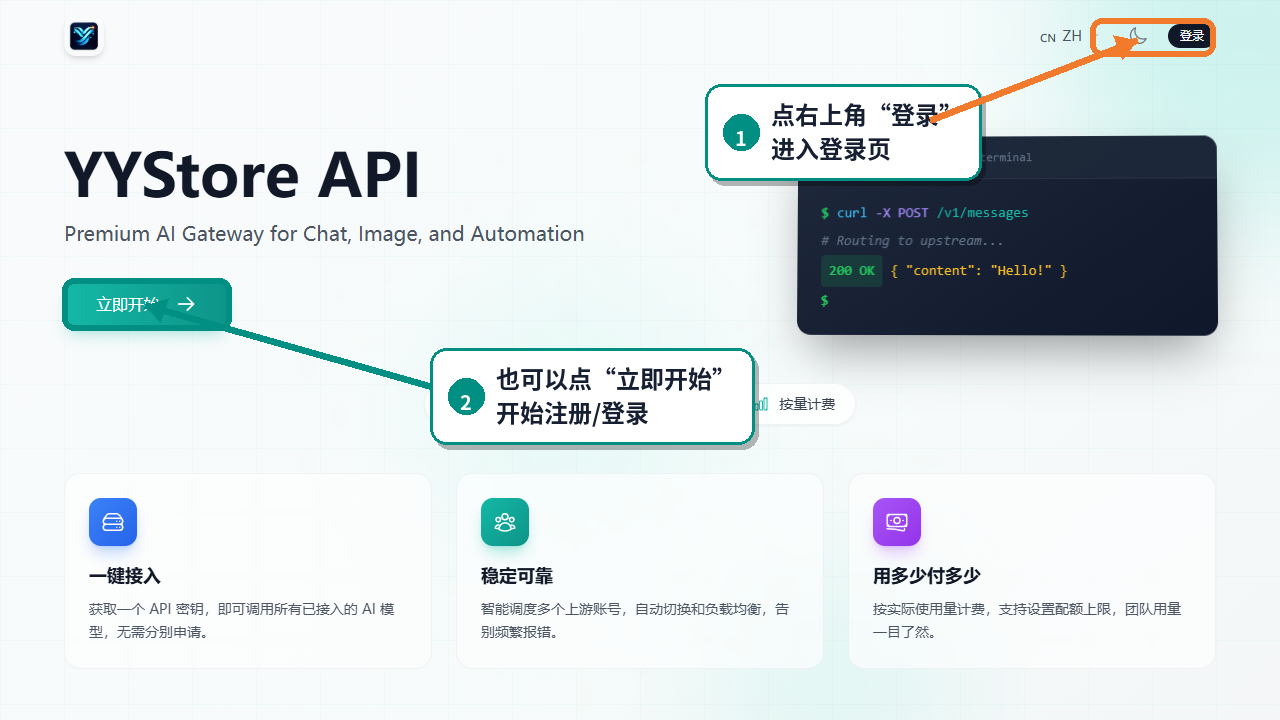Click the YYStore API headline
This screenshot has height=720, width=1280.
pos(242,175)
